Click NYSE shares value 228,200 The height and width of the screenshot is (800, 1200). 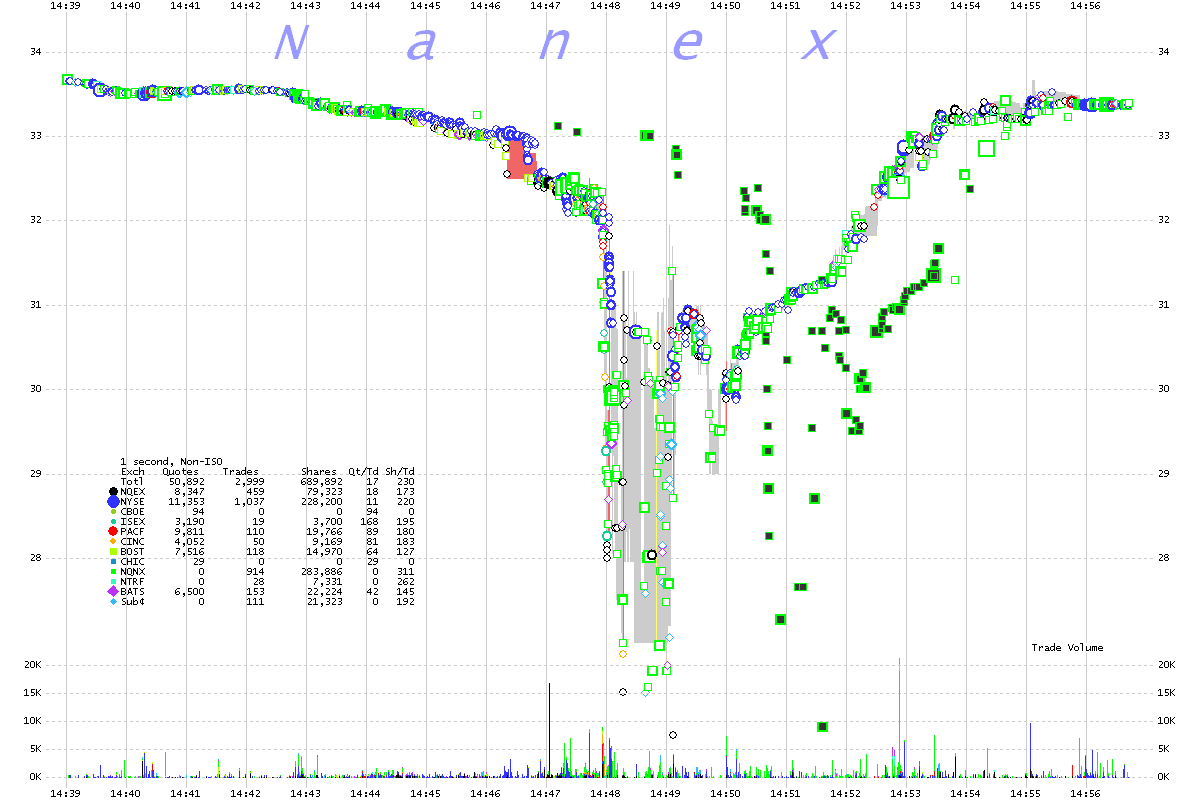point(322,501)
